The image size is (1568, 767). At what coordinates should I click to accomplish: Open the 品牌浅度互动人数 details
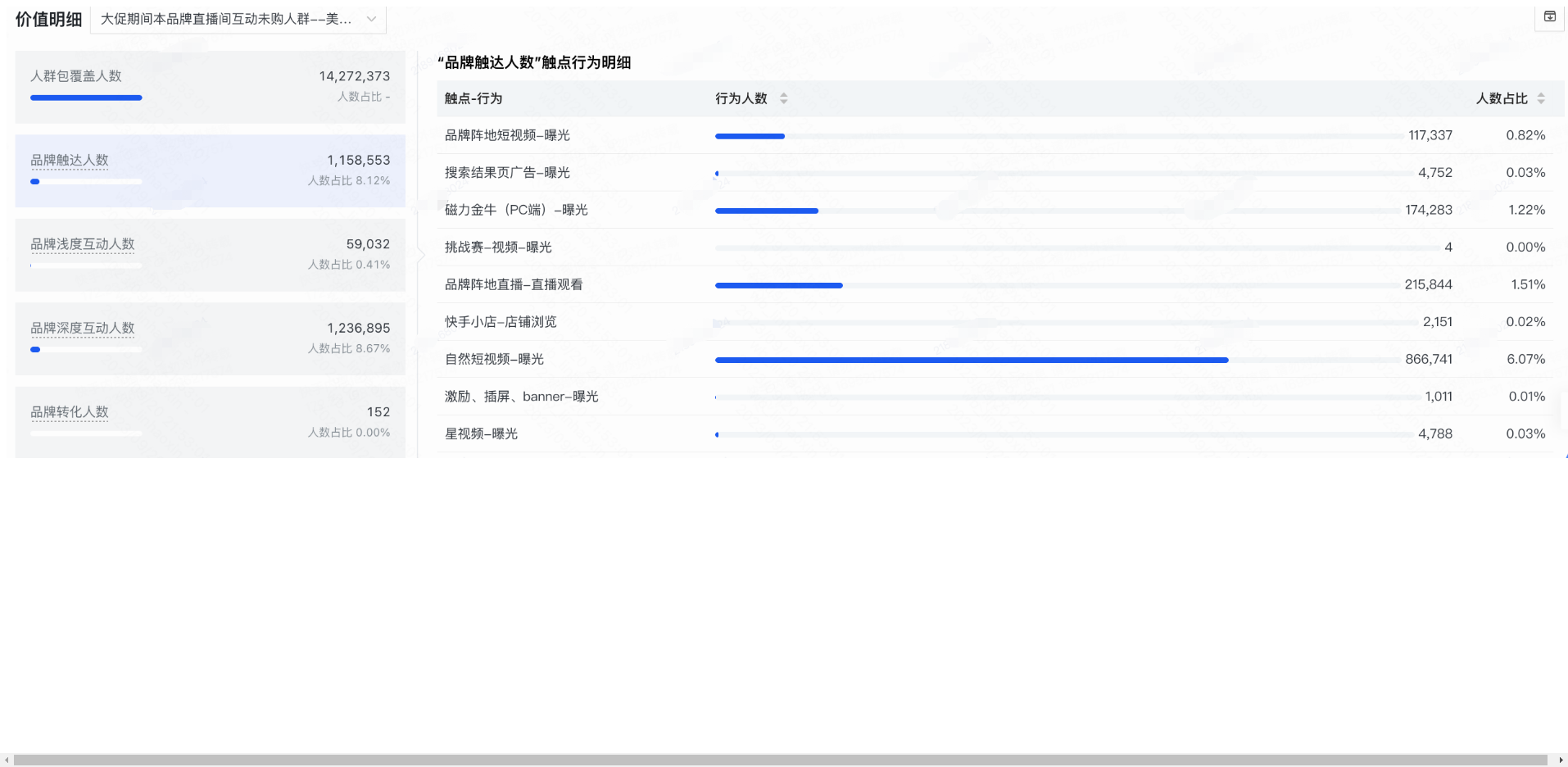83,244
